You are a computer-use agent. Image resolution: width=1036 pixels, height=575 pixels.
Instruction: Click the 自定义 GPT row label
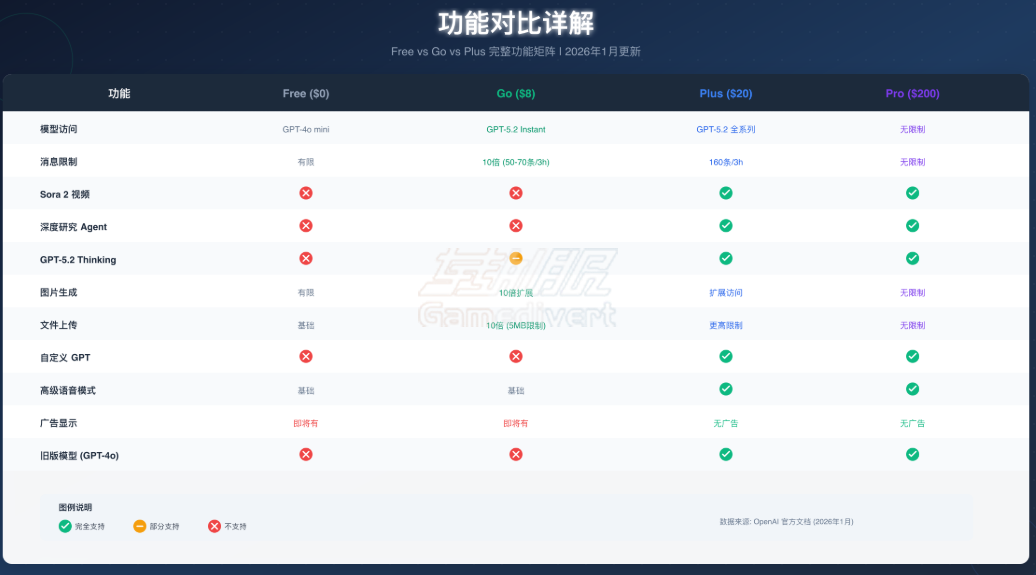65,358
